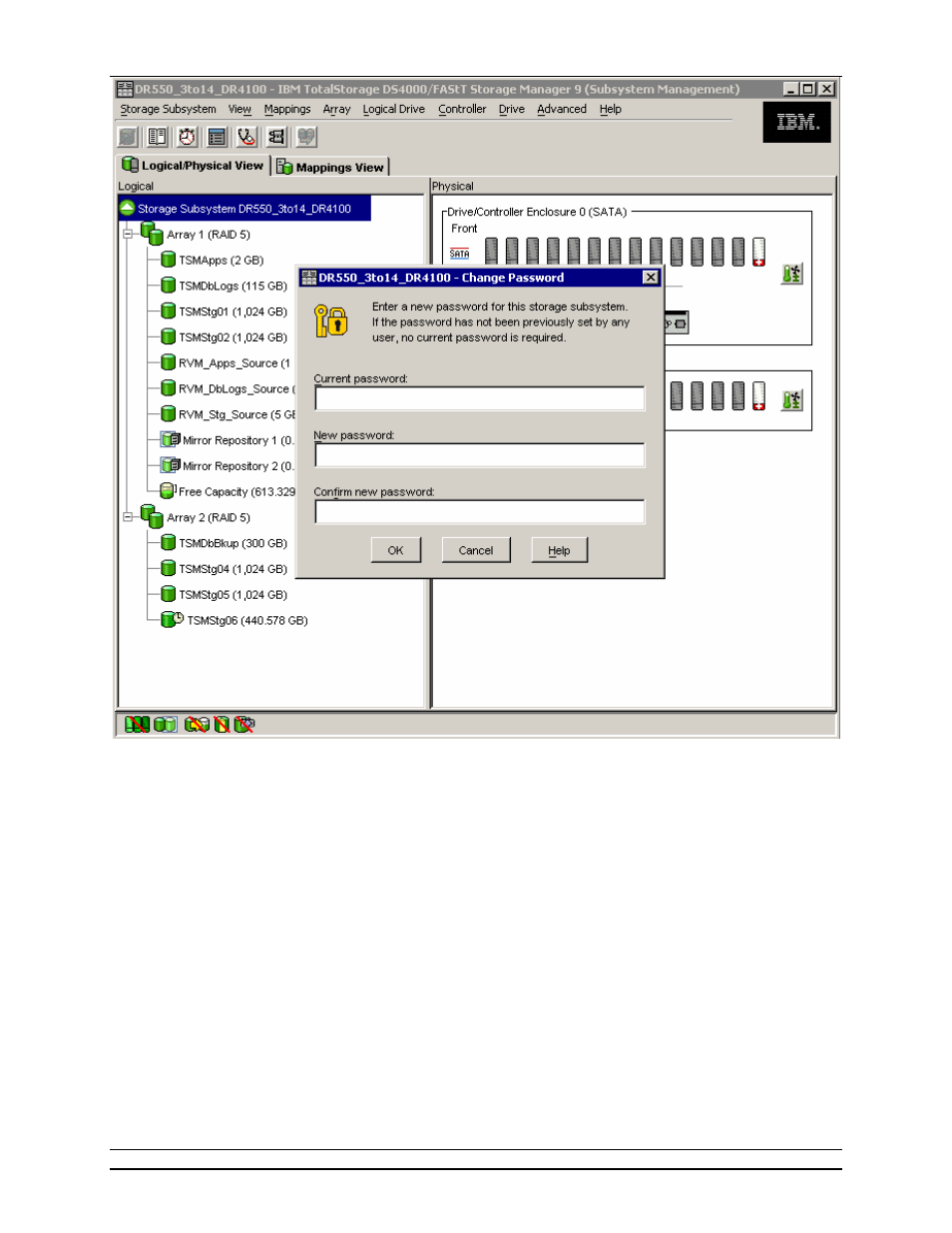
Task: Select TSMDbBkup (300 GB) logical drive
Action: pos(233,544)
